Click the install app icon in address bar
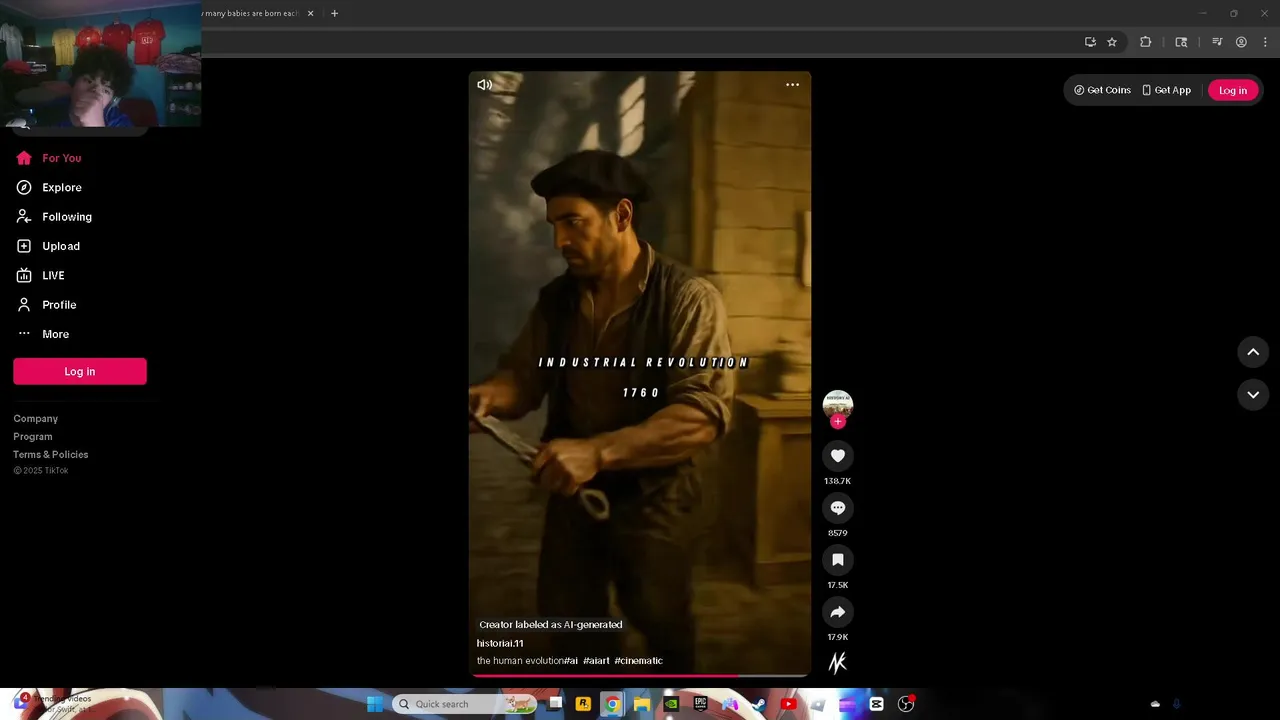 1090,42
